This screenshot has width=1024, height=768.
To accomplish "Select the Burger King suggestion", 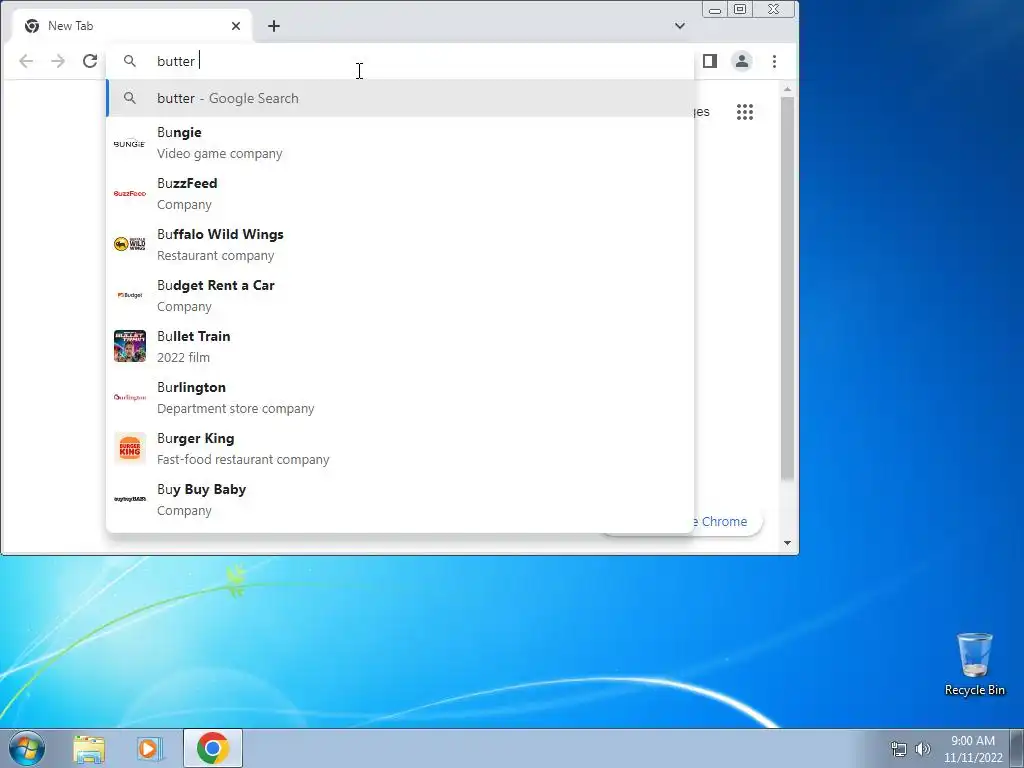I will (400, 448).
